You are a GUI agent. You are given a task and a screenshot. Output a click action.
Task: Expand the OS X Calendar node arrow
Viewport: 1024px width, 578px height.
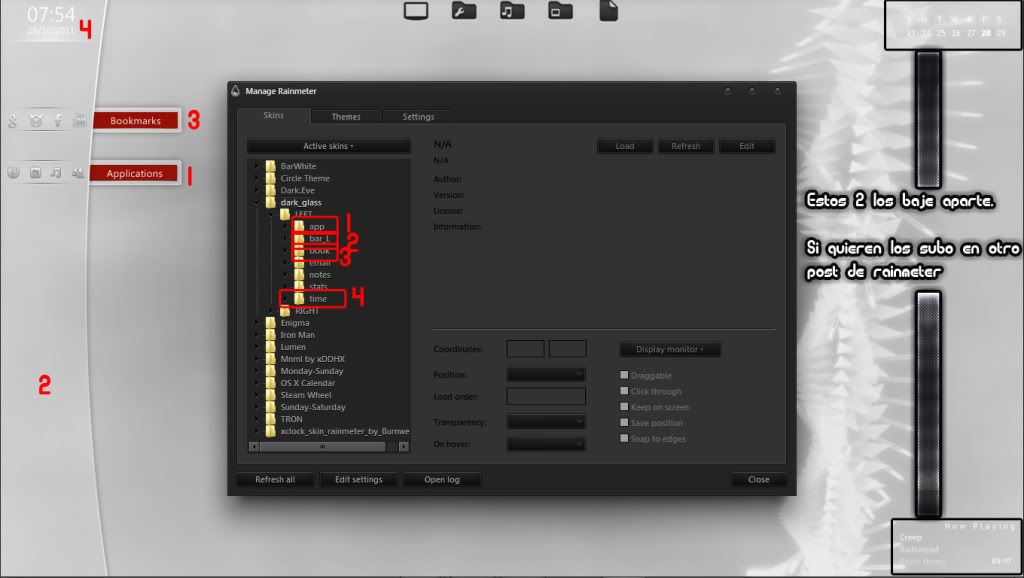pyautogui.click(x=257, y=383)
